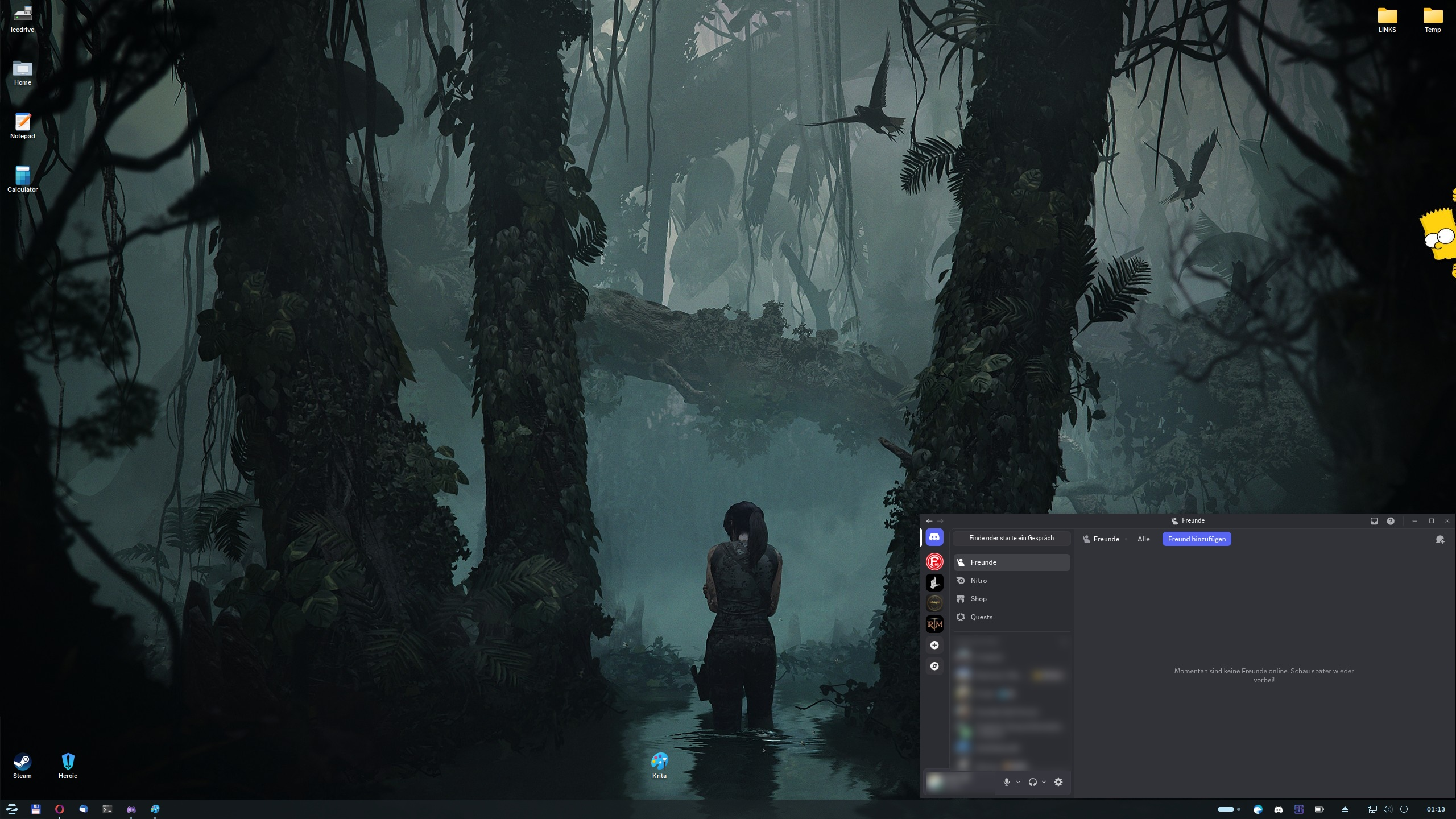1456x819 pixels.
Task: Minimize the Discord window
Action: coord(1414,521)
